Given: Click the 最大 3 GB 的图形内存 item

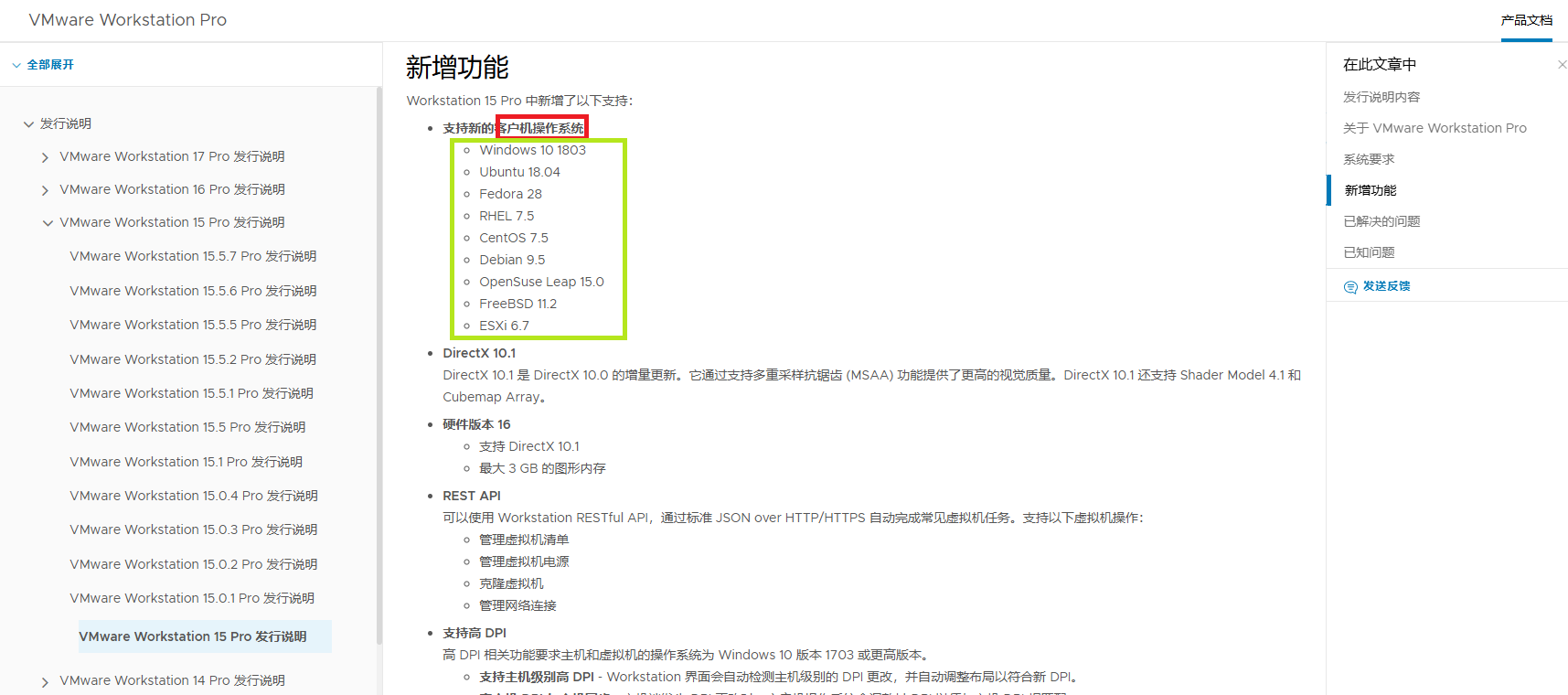Looking at the screenshot, I should tap(542, 468).
